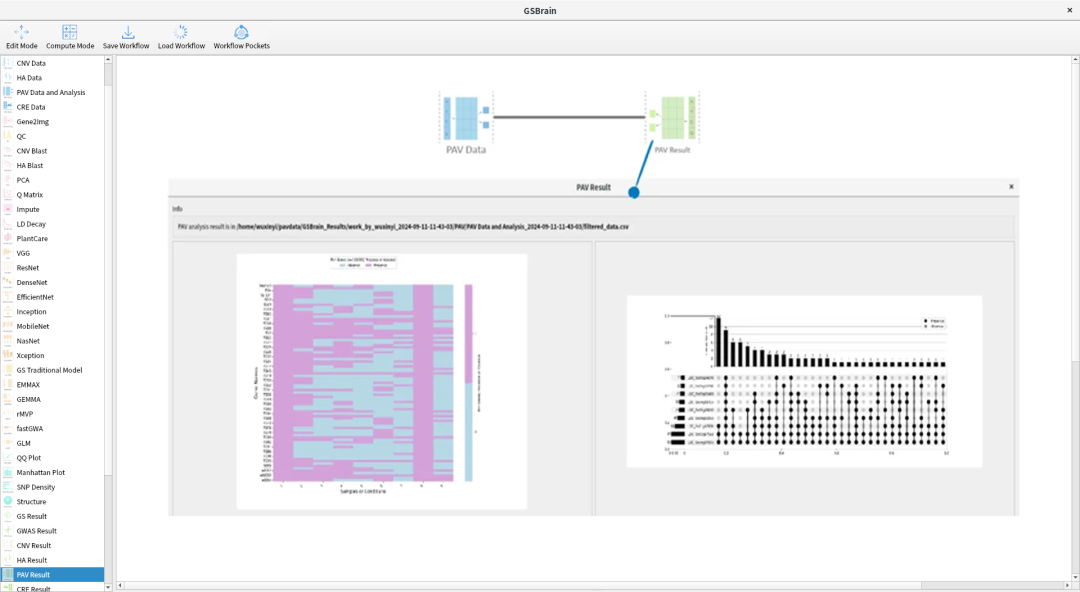Select Gene2Img in the sidebar

[x=52, y=121]
